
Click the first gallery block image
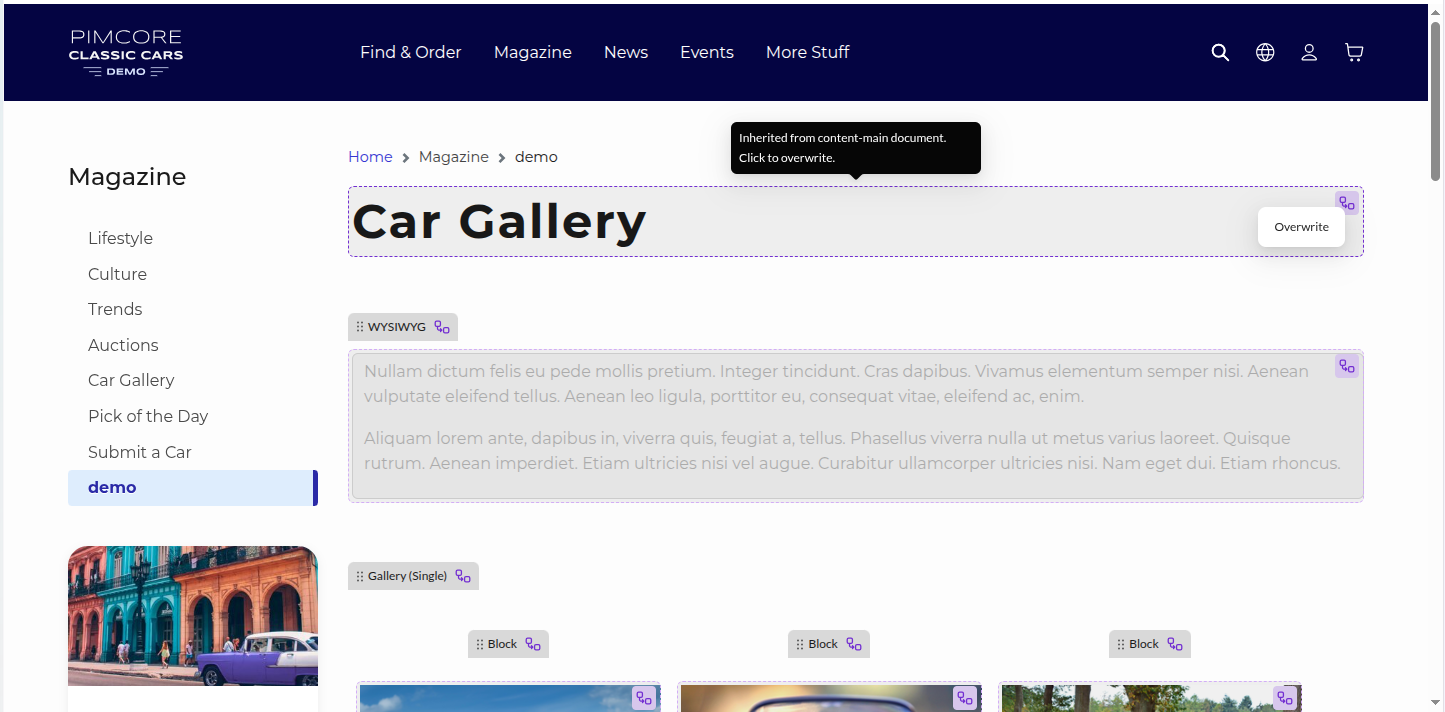pos(508,697)
